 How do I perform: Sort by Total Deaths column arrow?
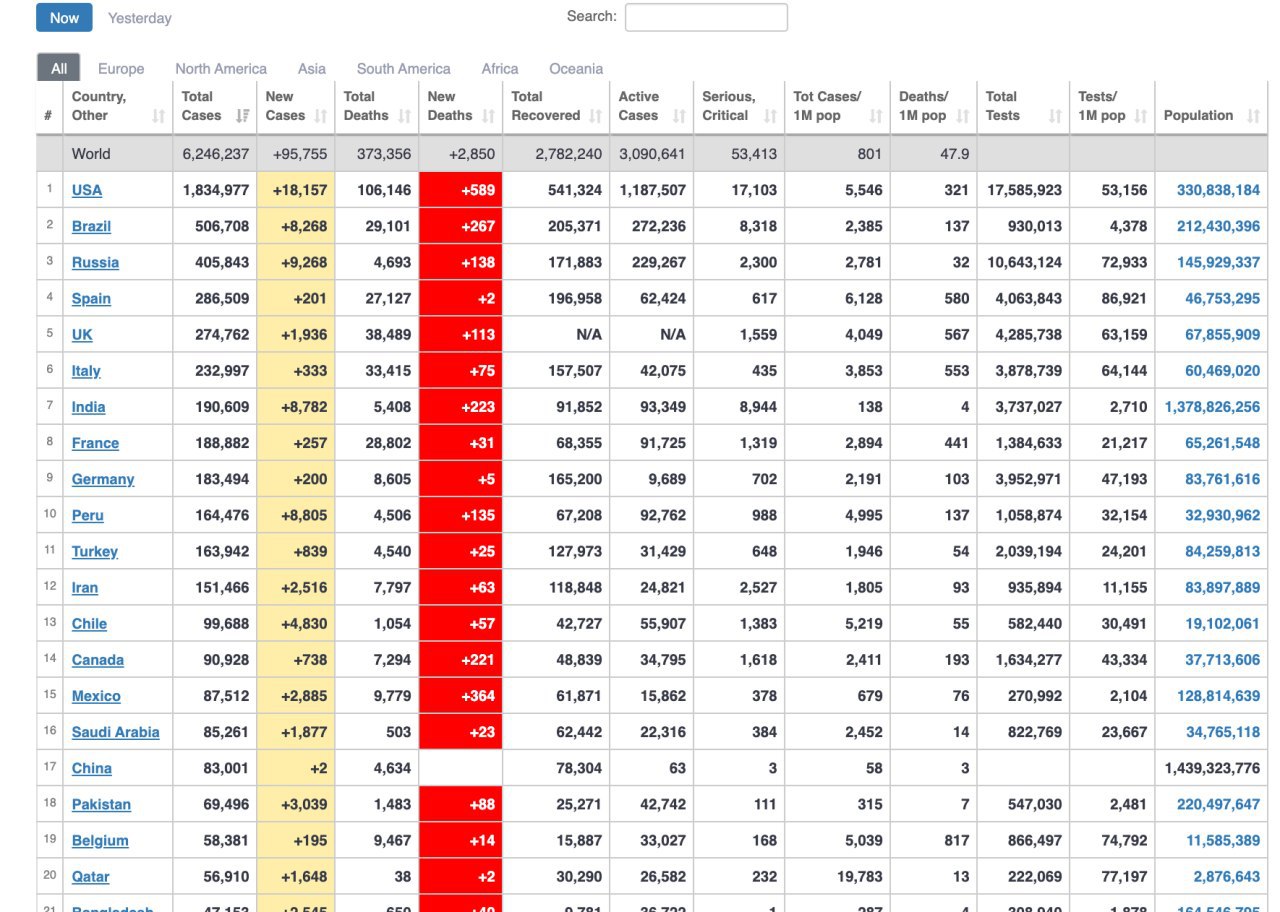click(x=405, y=116)
